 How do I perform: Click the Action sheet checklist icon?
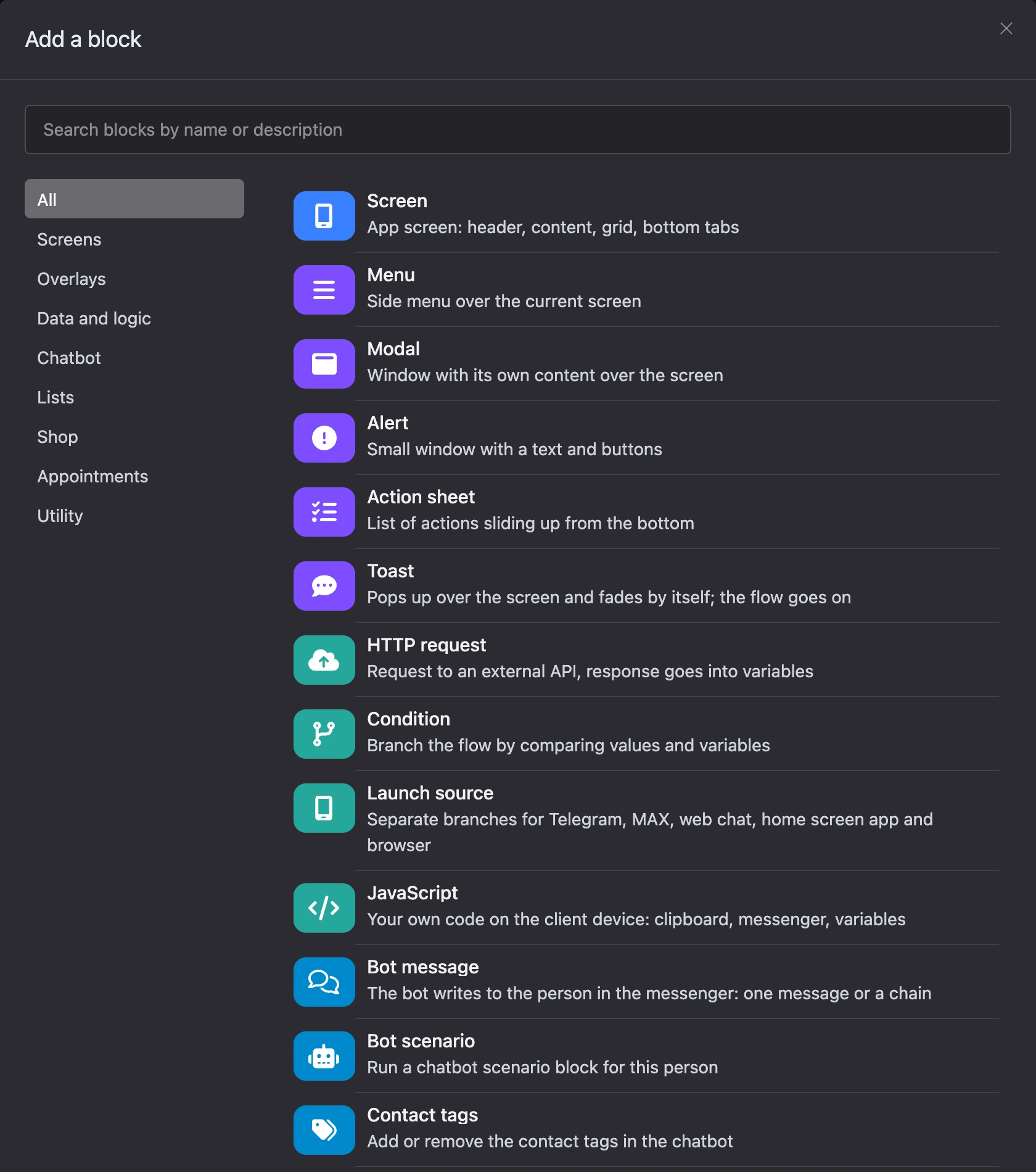(x=324, y=512)
